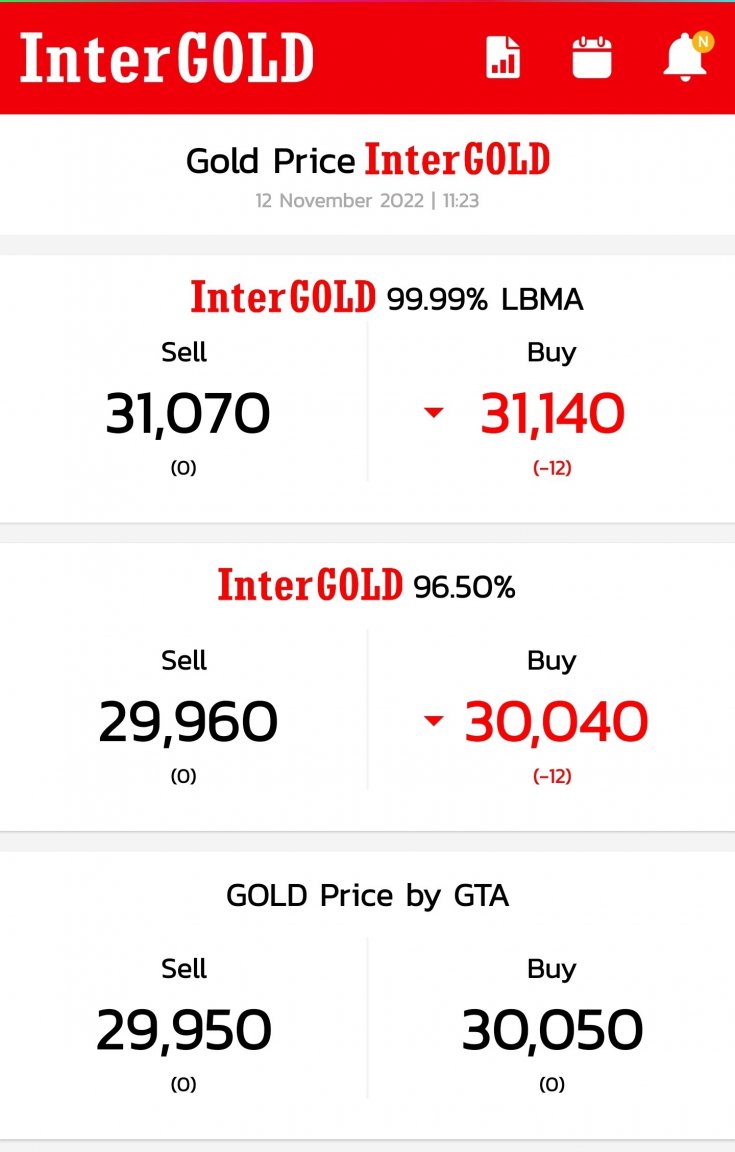735x1152 pixels.
Task: Tap the Gold Price InterGOLD title
Action: click(x=368, y=160)
